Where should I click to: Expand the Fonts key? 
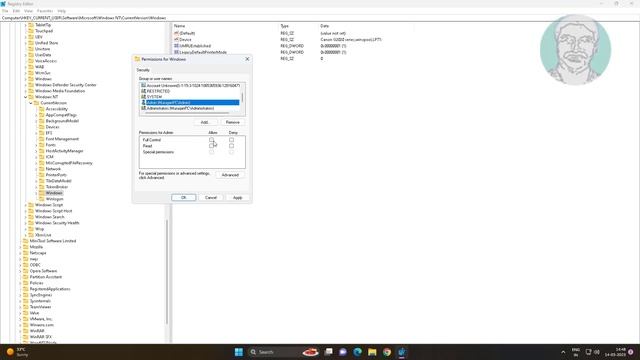coord(36,145)
